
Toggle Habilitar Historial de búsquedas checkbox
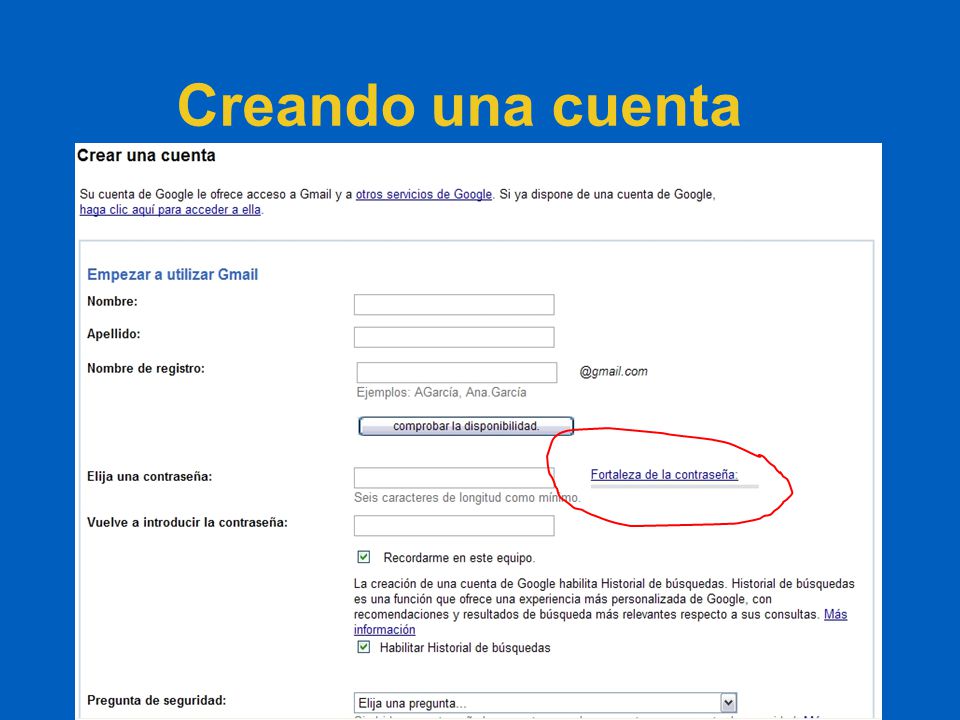364,647
